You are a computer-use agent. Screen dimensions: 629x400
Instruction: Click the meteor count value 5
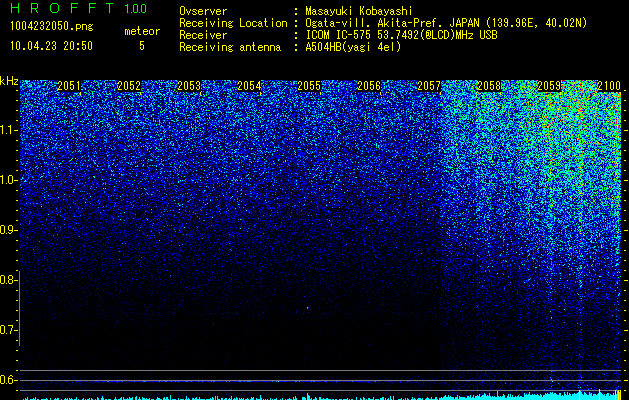142,46
